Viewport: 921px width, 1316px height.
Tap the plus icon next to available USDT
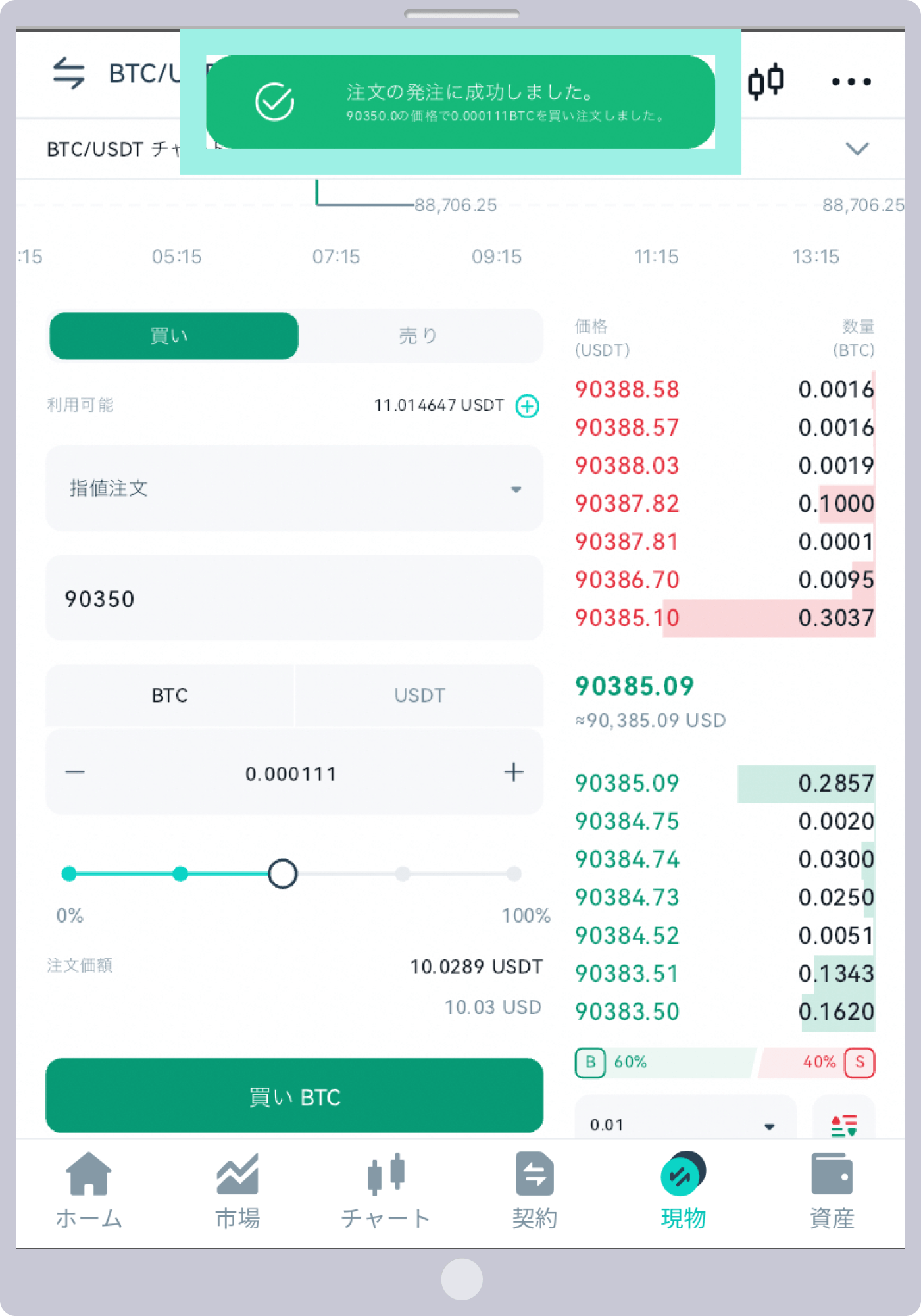click(x=527, y=406)
